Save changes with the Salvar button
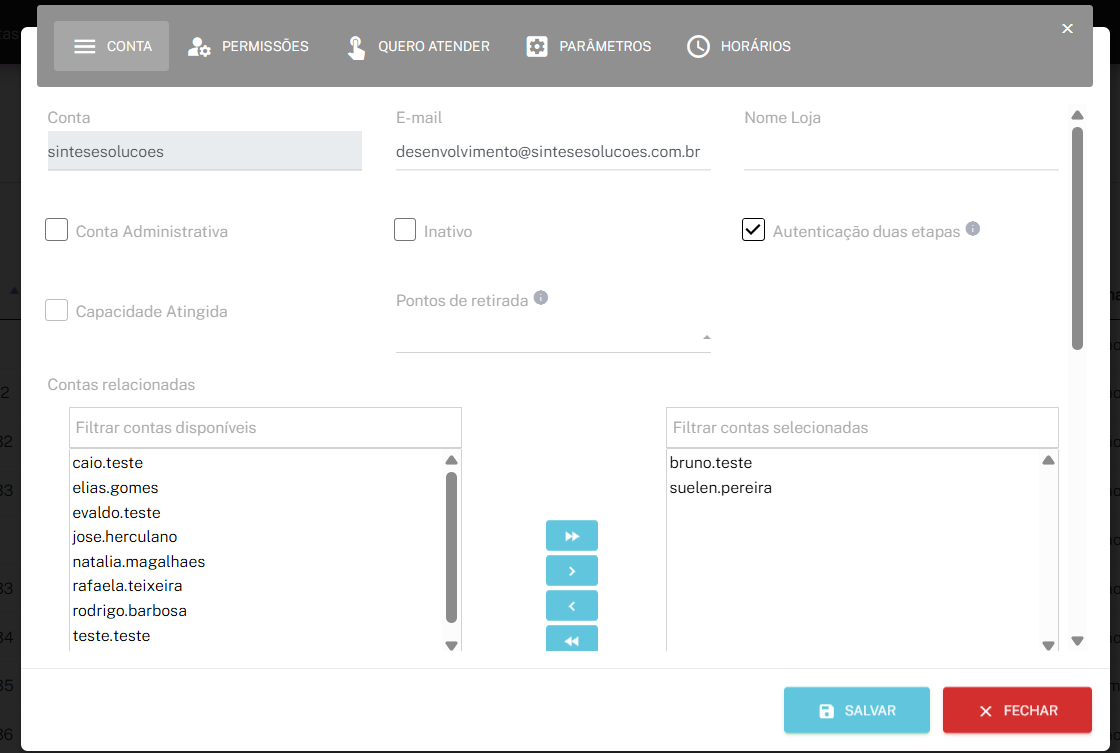Image resolution: width=1120 pixels, height=753 pixels. tap(856, 710)
